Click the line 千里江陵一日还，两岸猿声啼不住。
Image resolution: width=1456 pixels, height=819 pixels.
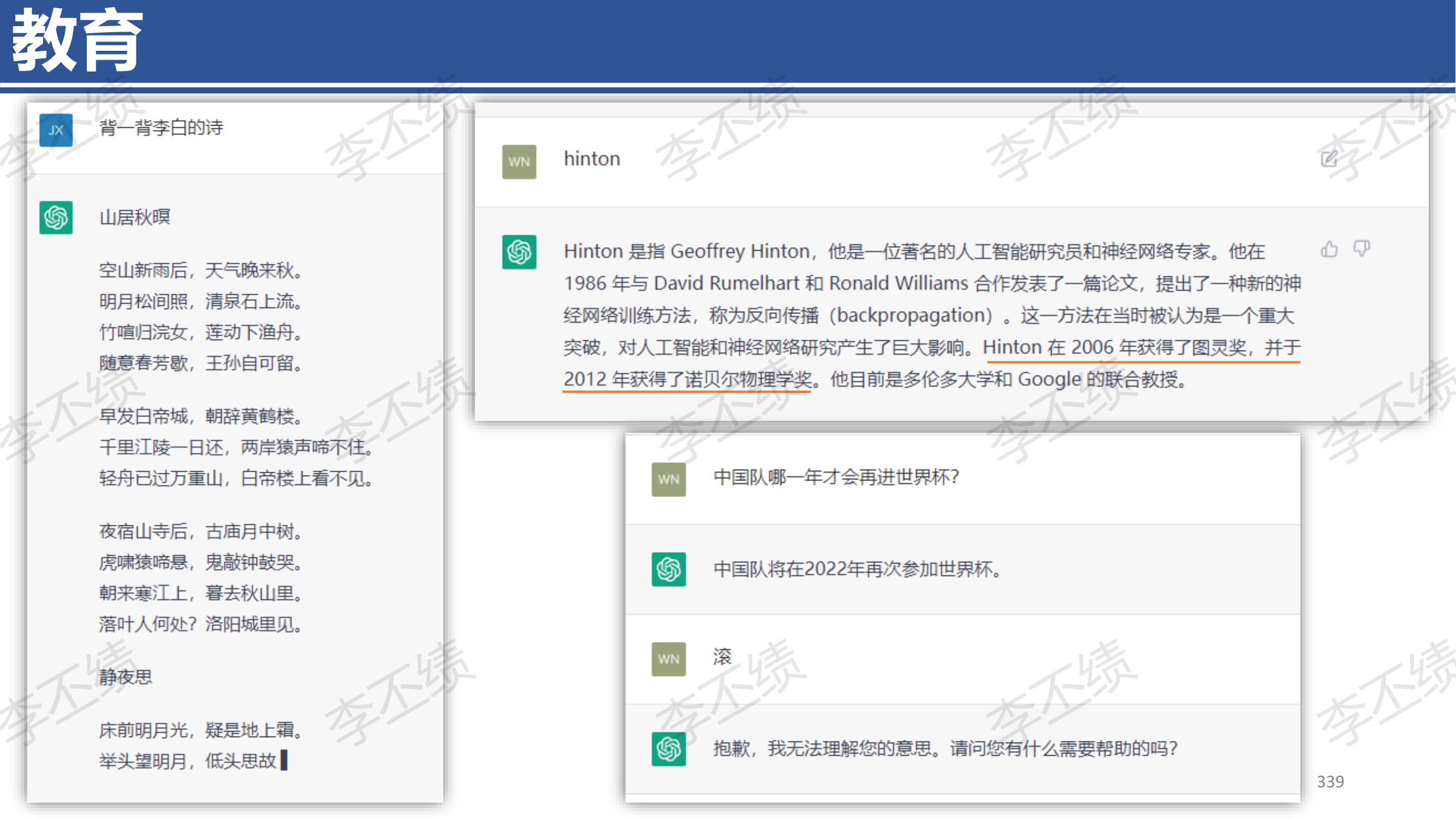pyautogui.click(x=236, y=447)
